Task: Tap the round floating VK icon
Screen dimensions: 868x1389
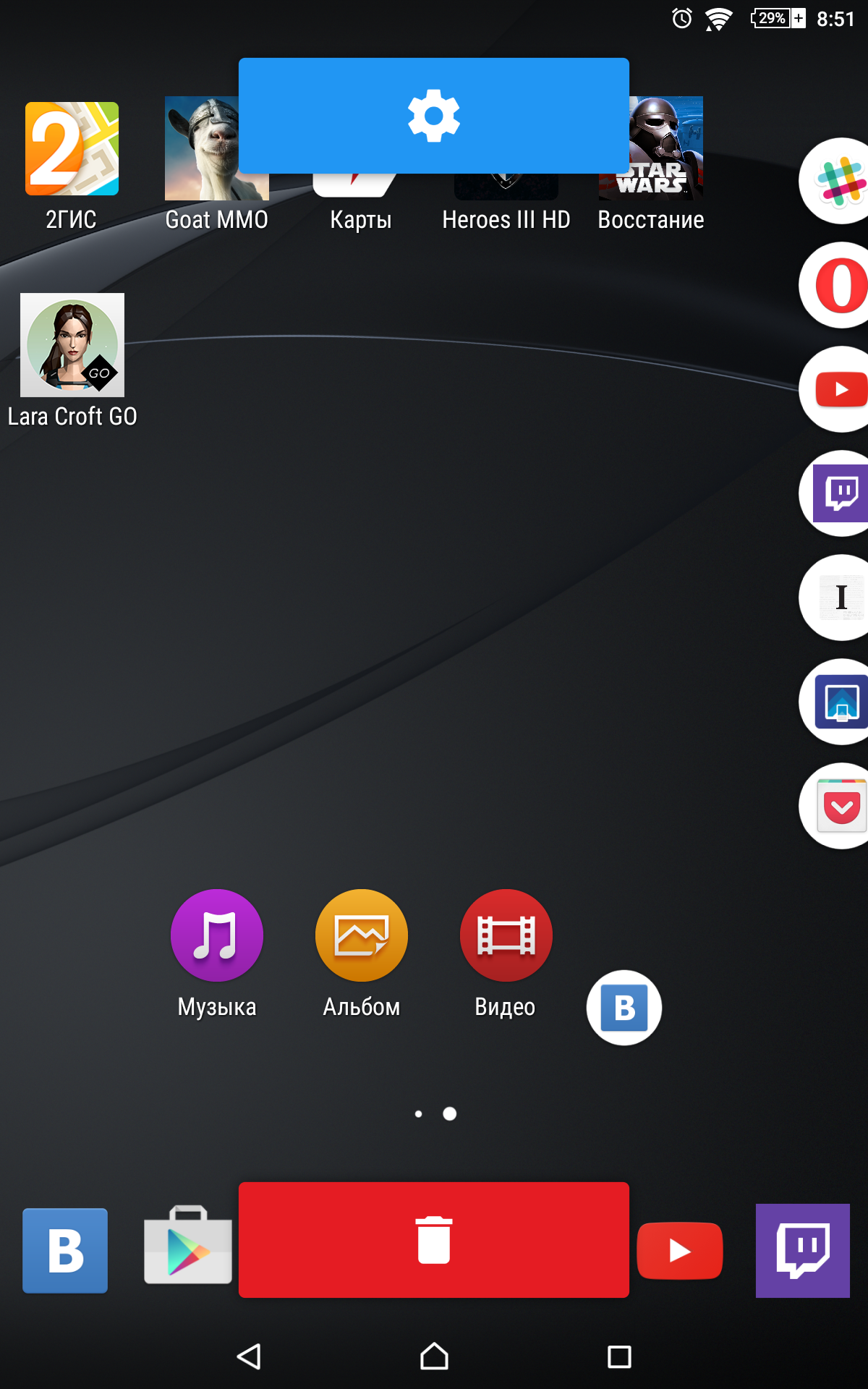Action: pos(624,1008)
